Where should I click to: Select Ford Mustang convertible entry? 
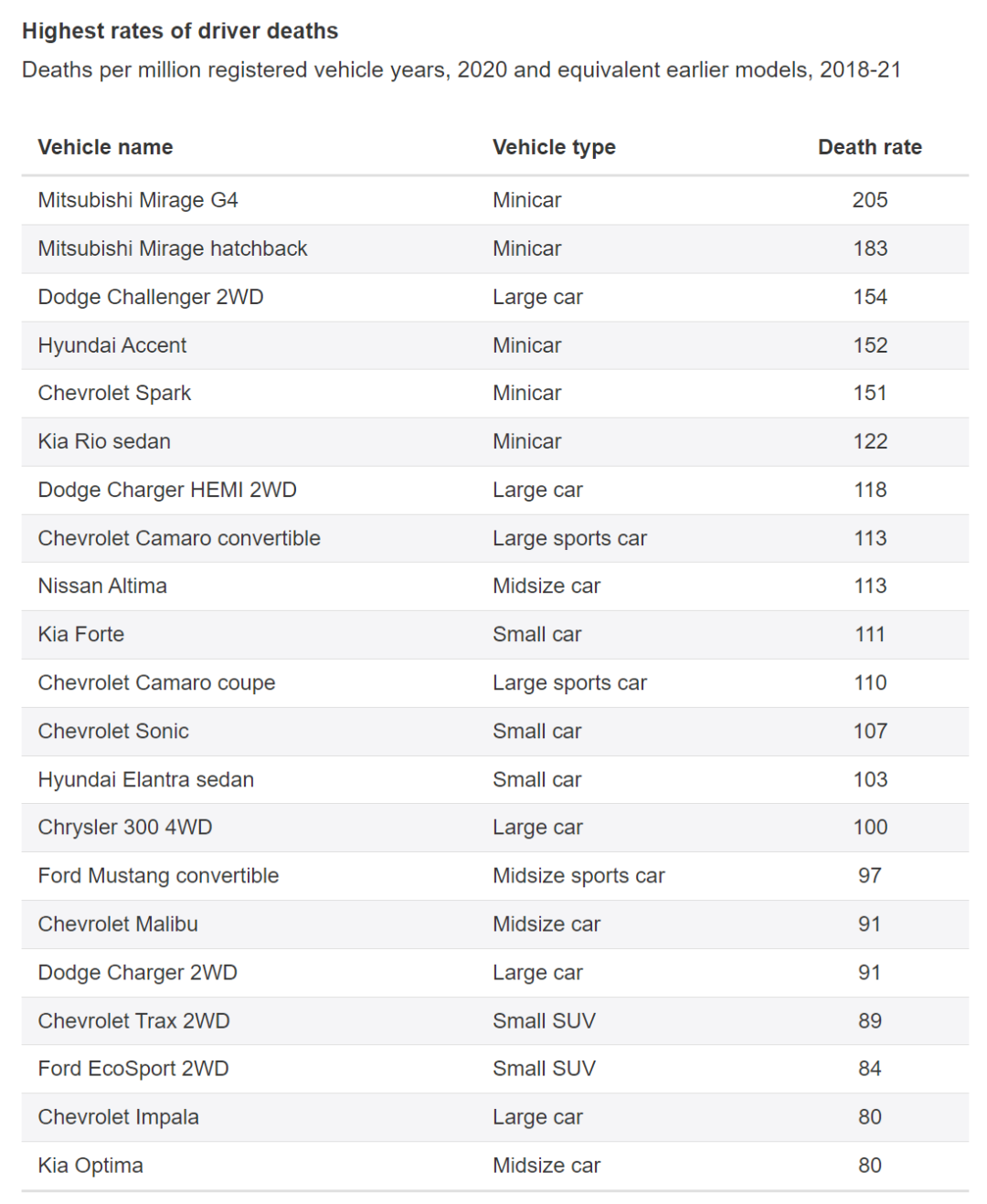(x=158, y=875)
